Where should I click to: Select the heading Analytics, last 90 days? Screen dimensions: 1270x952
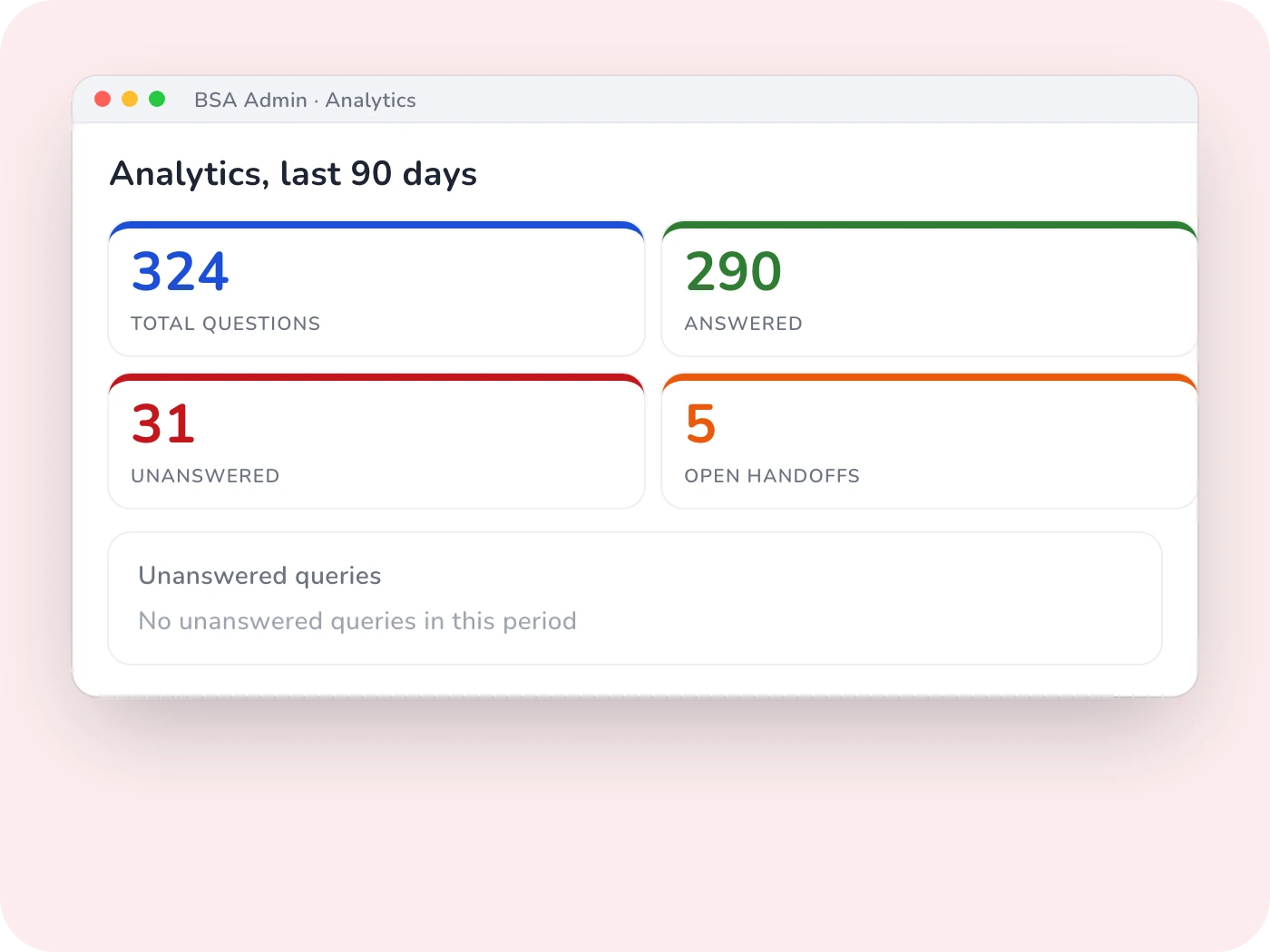(x=293, y=173)
